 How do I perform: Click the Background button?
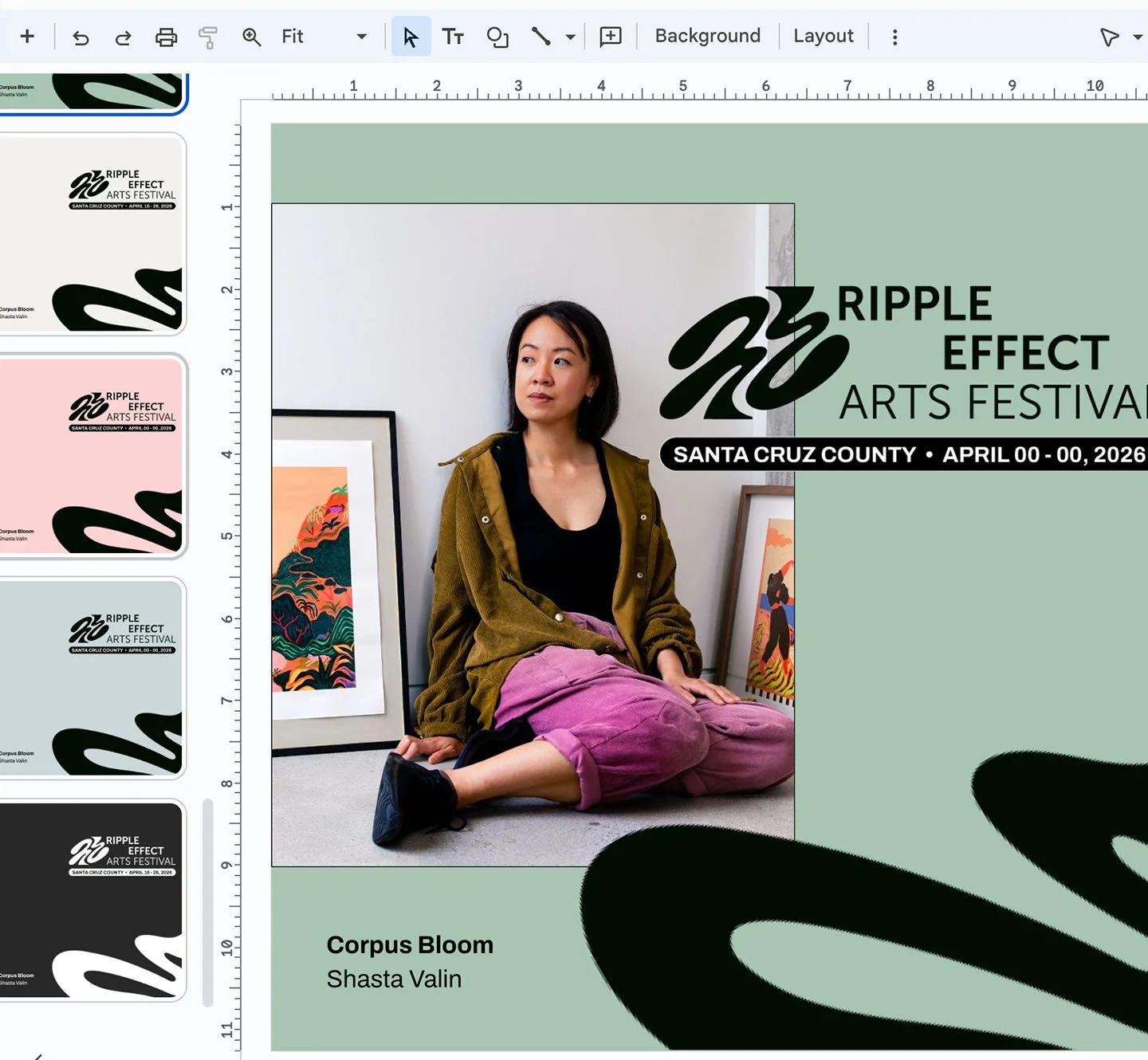pos(707,37)
